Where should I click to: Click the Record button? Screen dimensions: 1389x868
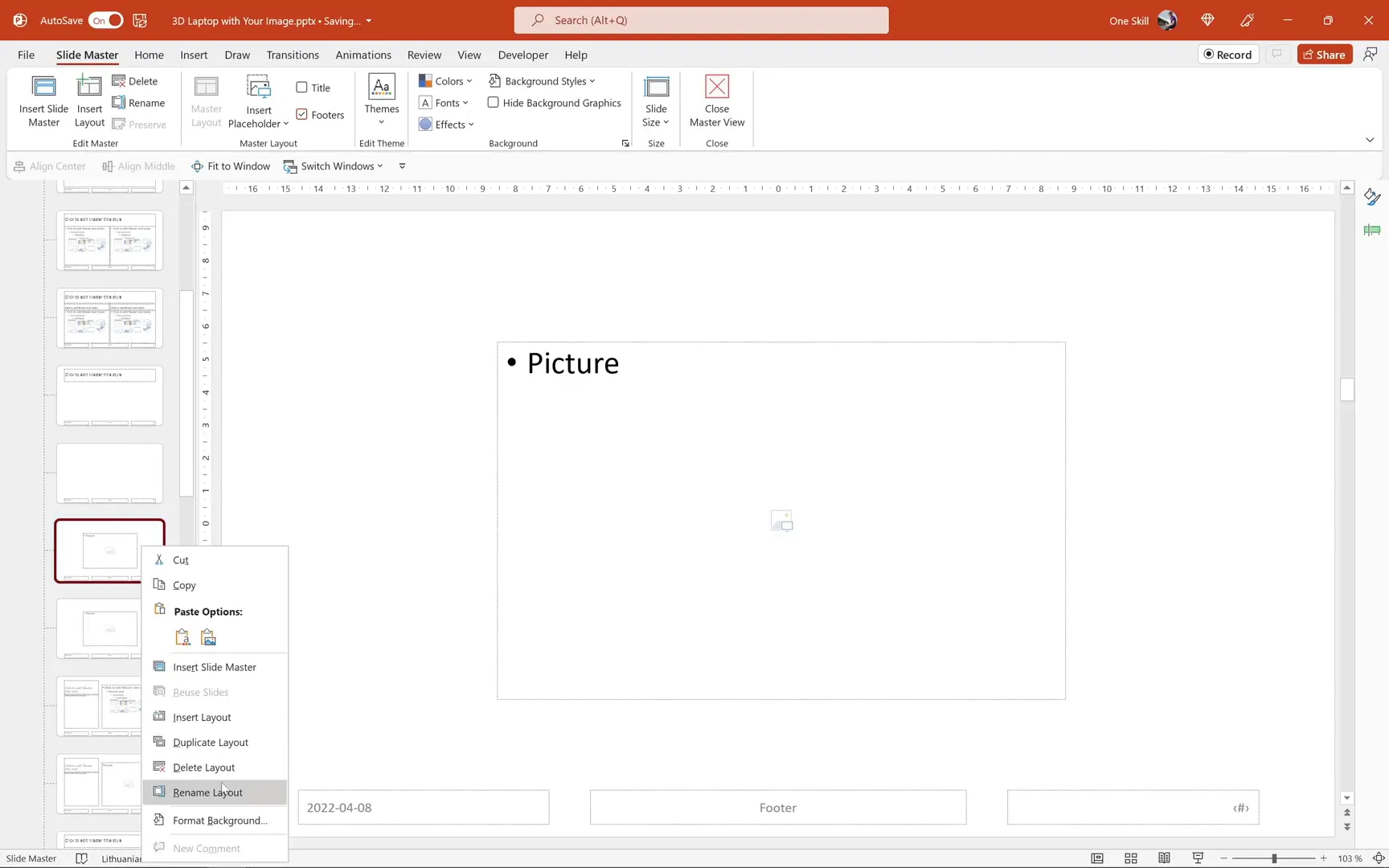1228,55
